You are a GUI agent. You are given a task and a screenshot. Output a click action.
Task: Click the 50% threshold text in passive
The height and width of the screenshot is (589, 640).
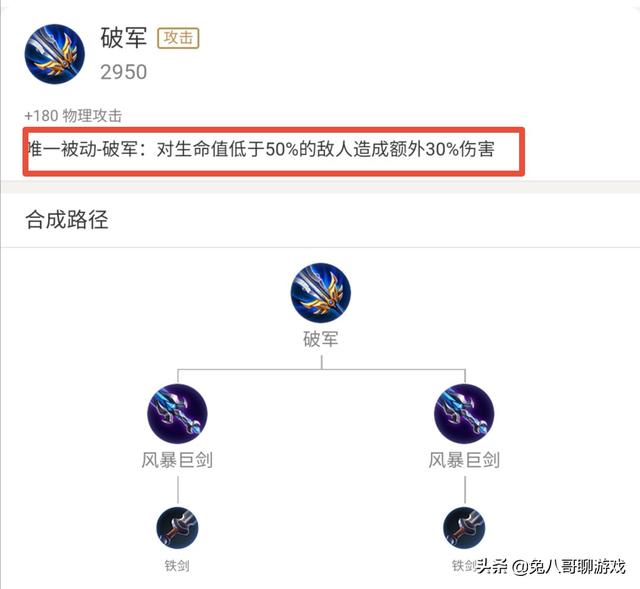pyautogui.click(x=282, y=149)
